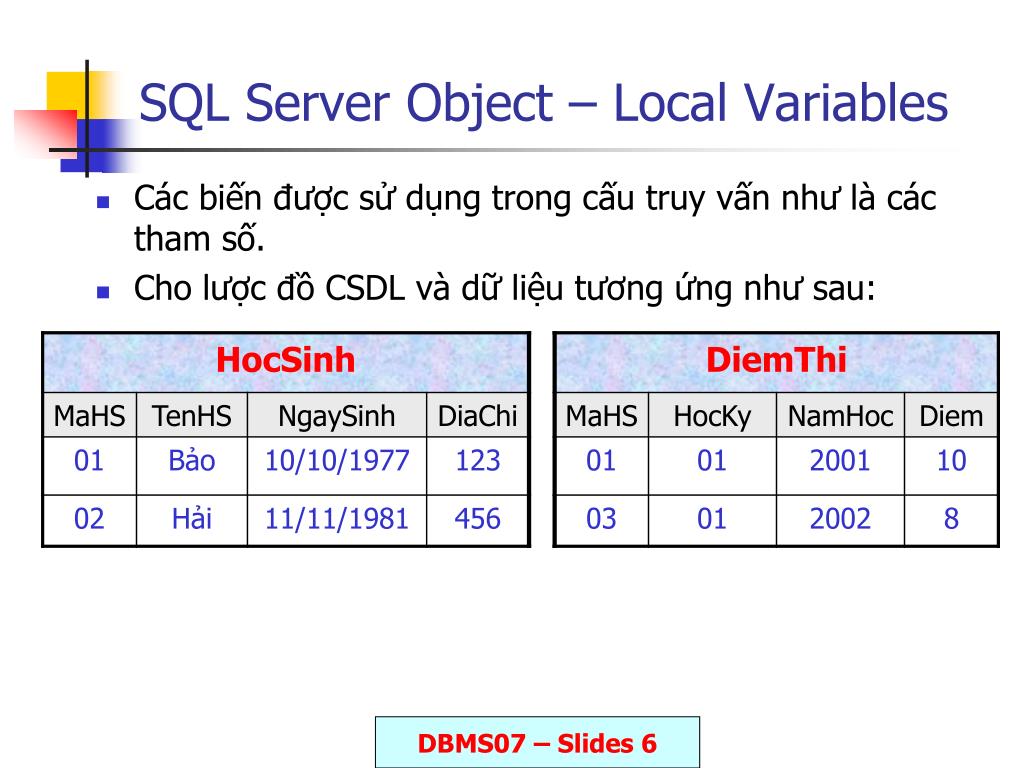
Task: Select the cell containing 'Bảo'
Action: [x=192, y=466]
